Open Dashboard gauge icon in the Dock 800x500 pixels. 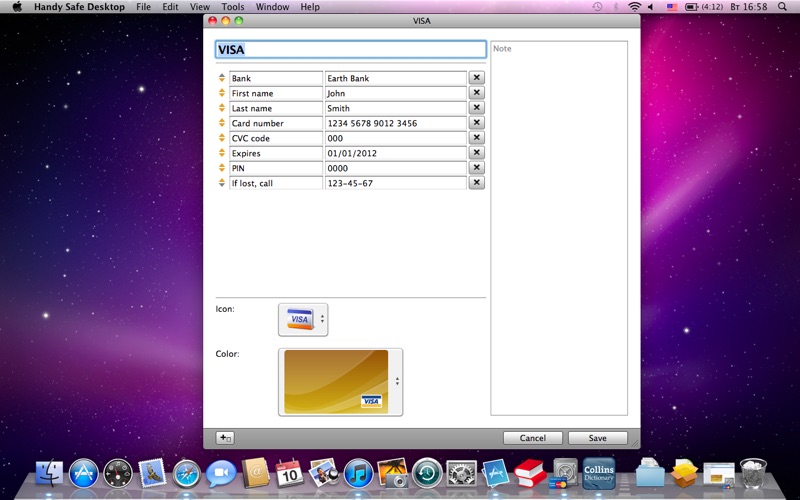pos(118,473)
